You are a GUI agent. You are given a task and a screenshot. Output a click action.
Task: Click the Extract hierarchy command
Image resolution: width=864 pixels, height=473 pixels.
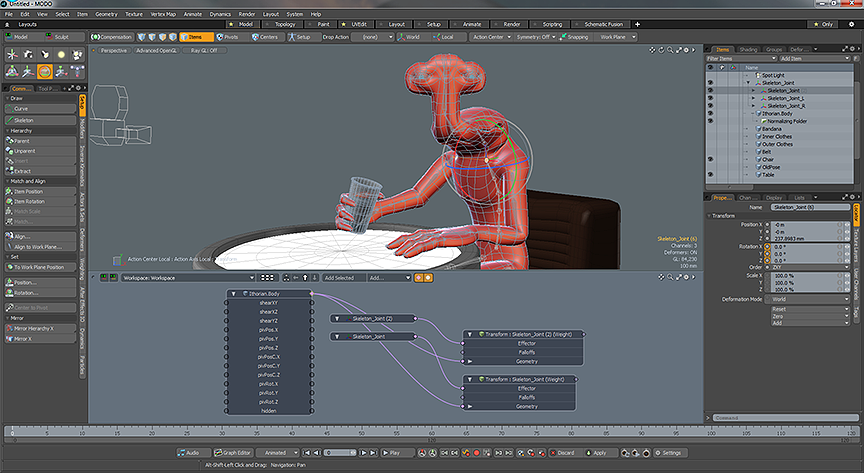point(40,171)
